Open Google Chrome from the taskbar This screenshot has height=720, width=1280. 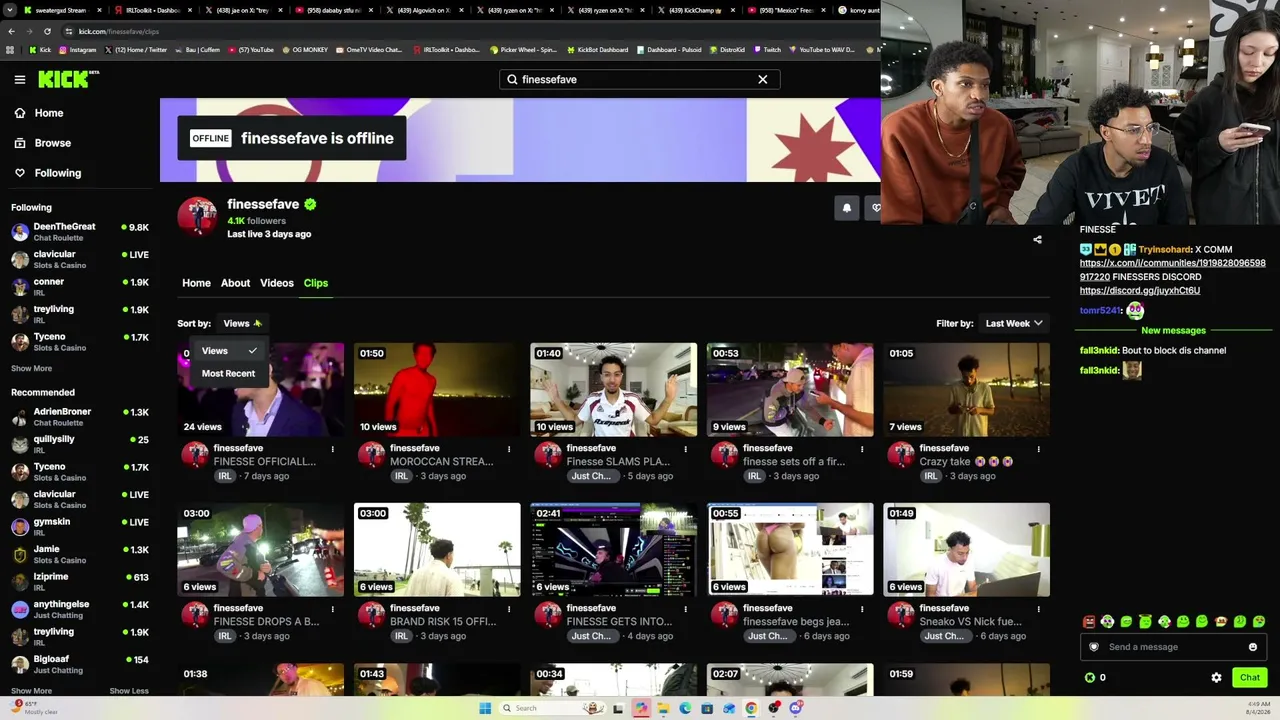(751, 708)
